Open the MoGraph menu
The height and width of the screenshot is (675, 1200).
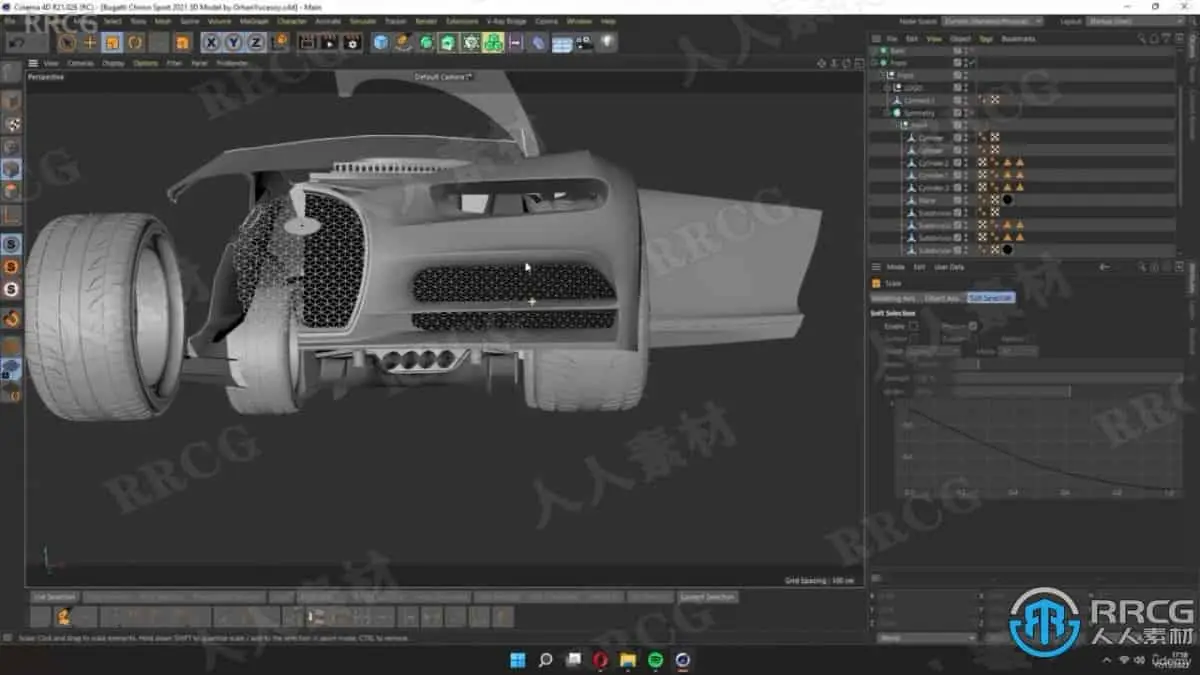(254, 21)
